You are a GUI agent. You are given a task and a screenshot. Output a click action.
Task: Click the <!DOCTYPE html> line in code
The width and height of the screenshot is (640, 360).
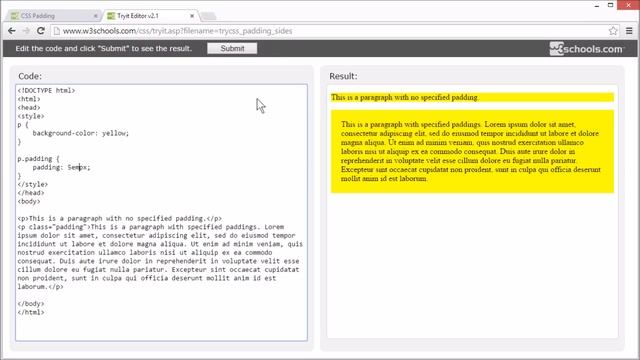click(x=46, y=91)
